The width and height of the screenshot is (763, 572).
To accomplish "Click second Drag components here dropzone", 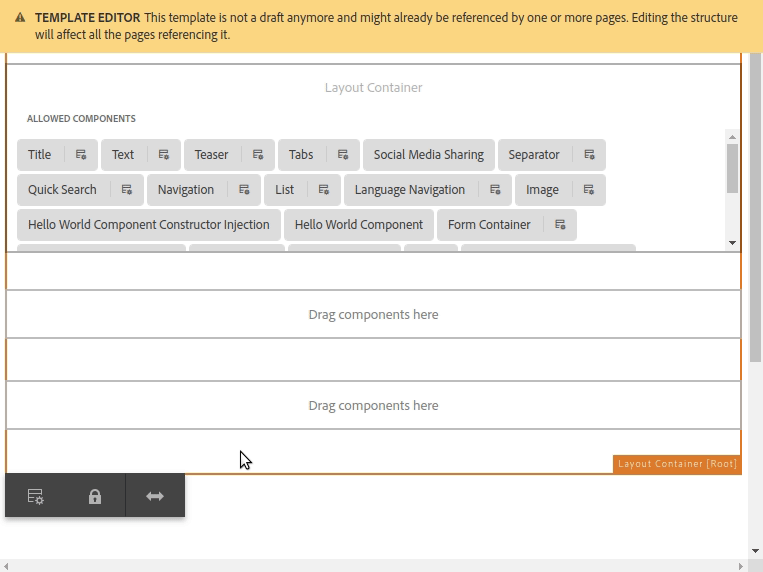I will pyautogui.click(x=373, y=405).
